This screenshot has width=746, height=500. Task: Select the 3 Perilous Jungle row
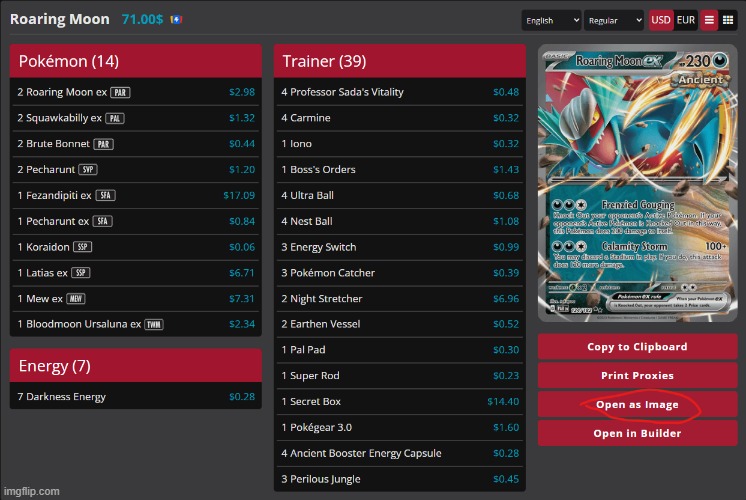[x=400, y=479]
